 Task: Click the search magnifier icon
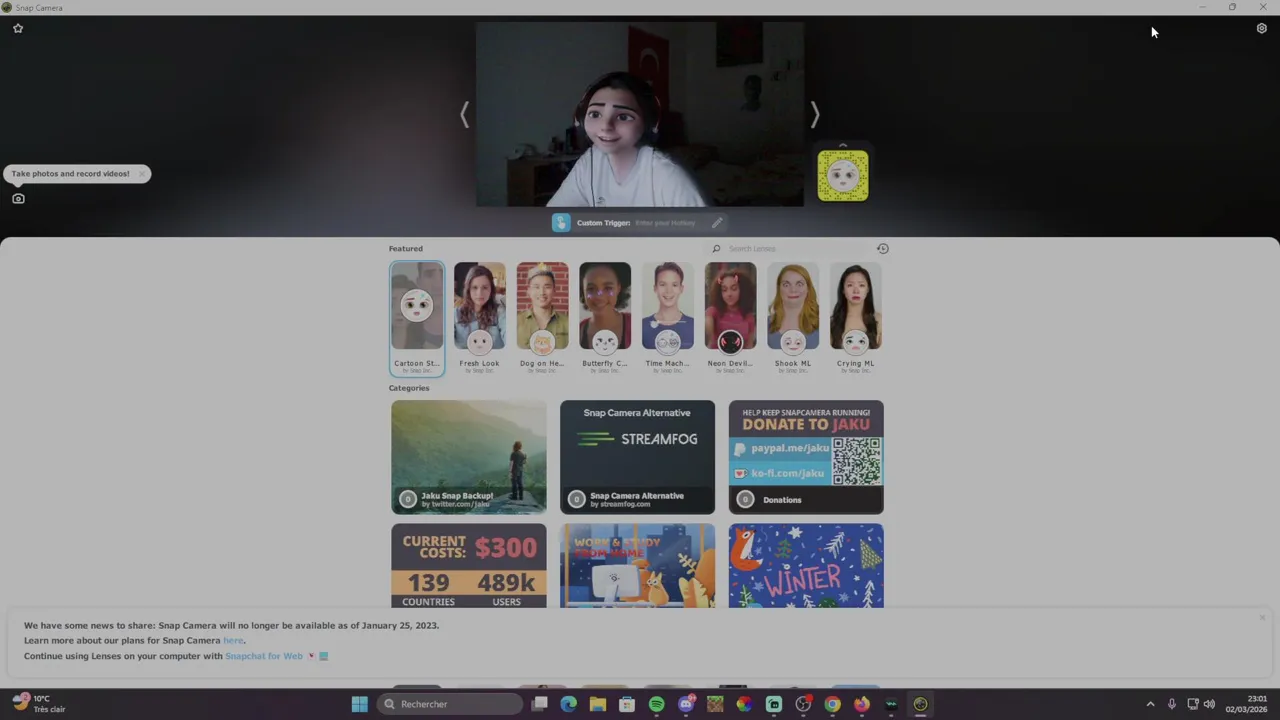click(x=716, y=249)
